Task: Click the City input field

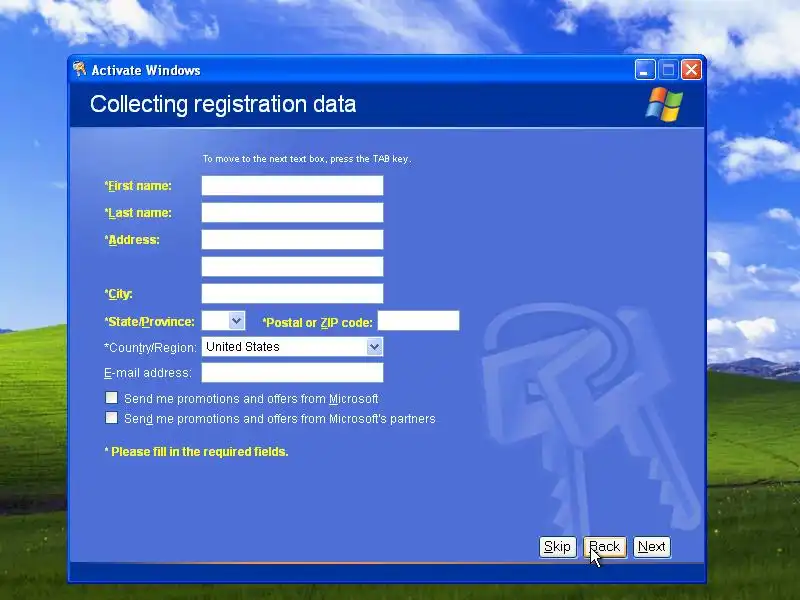Action: 292,294
